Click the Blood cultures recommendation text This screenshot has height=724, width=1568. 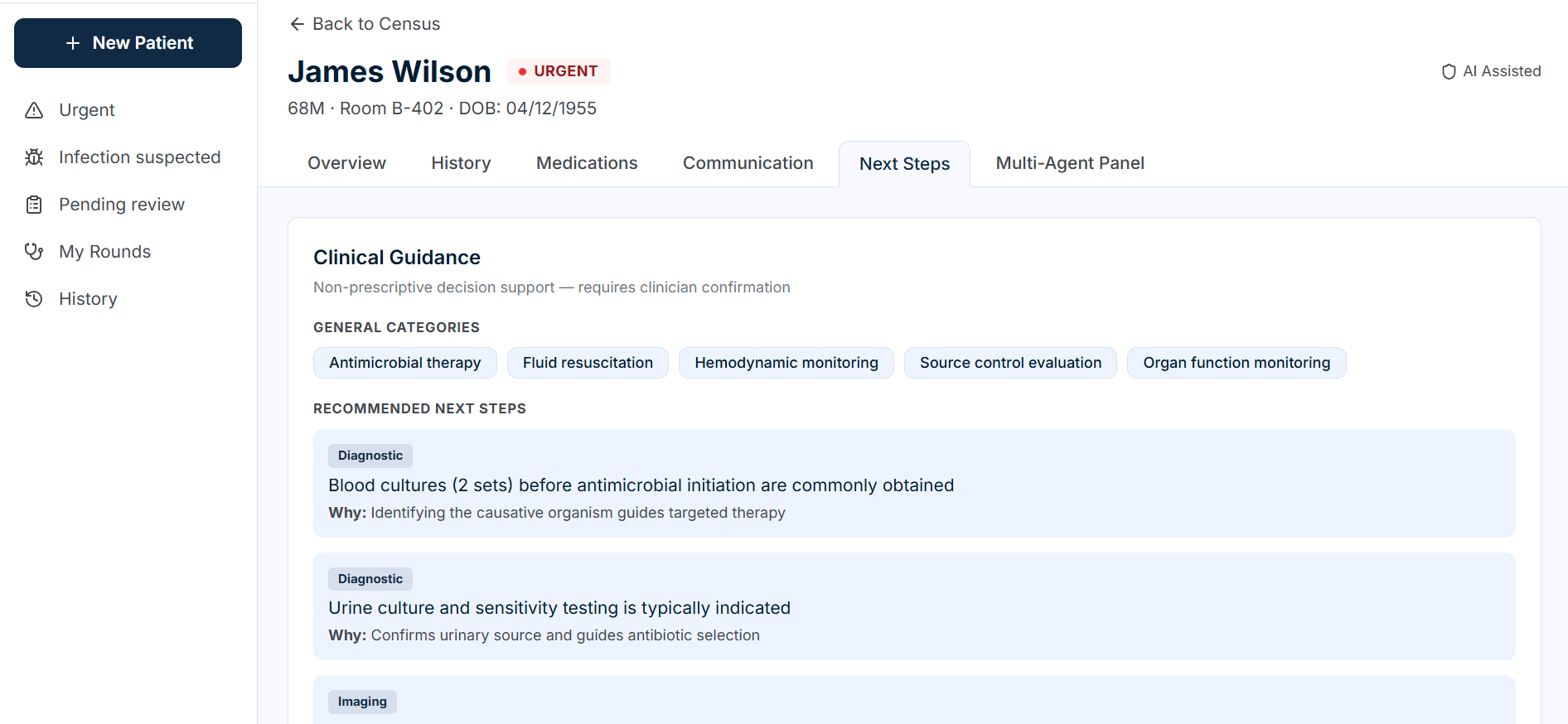641,485
